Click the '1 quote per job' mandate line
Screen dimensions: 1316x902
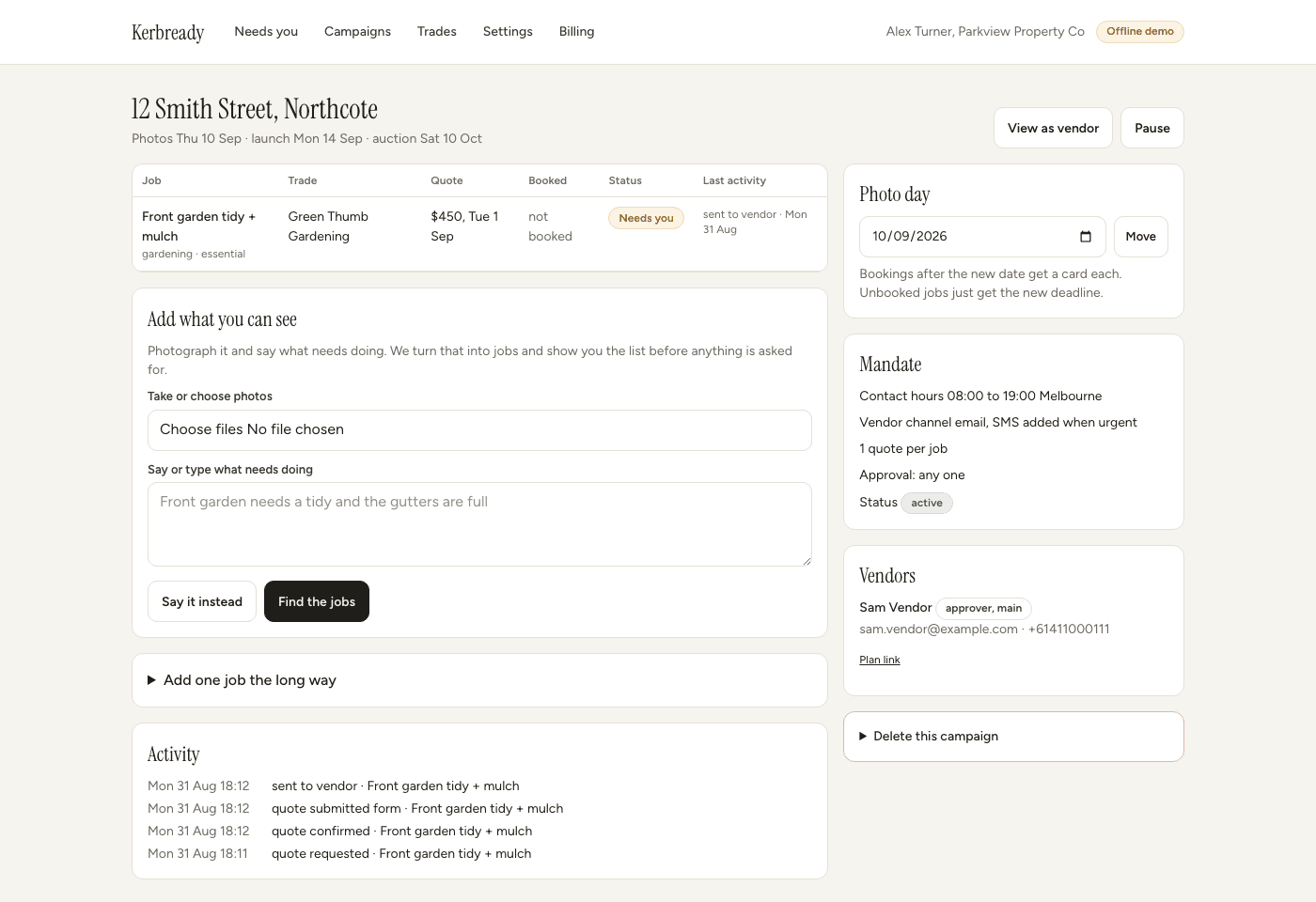coord(903,449)
